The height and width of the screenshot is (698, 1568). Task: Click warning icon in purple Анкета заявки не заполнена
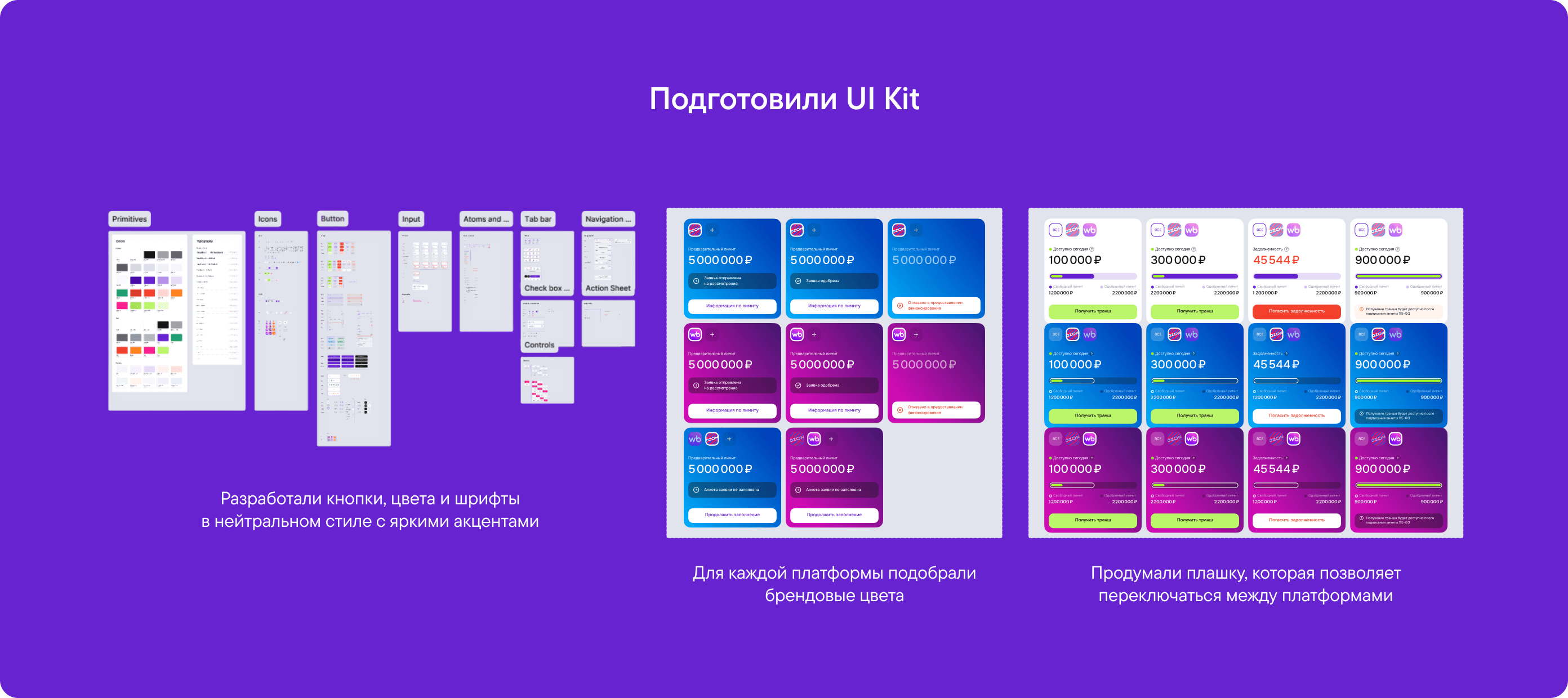click(x=798, y=490)
